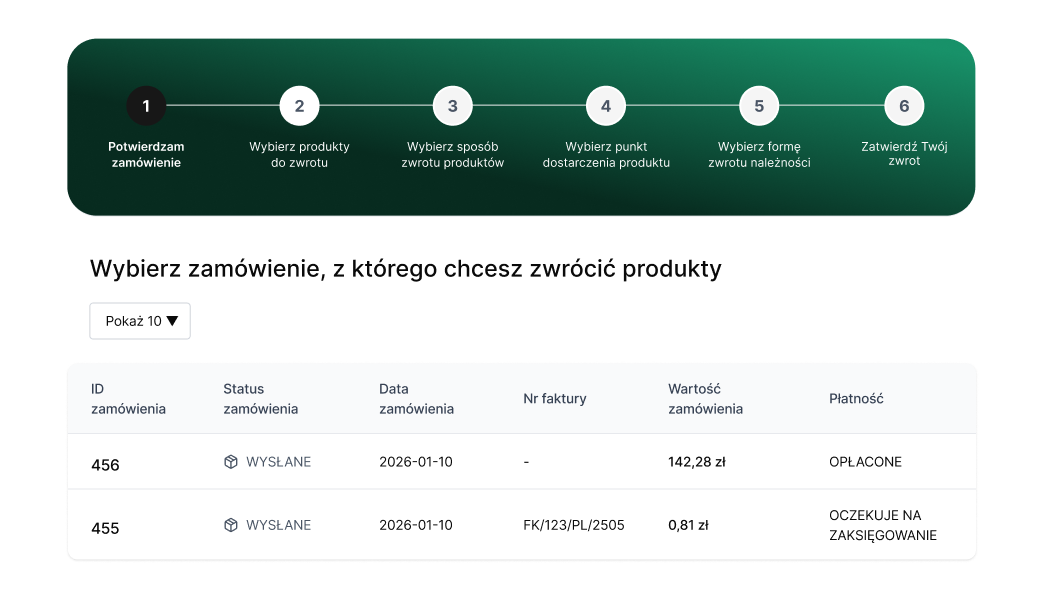The width and height of the screenshot is (1040, 600).
Task: Click the "Data zamówienia" column header
Action: tap(417, 399)
